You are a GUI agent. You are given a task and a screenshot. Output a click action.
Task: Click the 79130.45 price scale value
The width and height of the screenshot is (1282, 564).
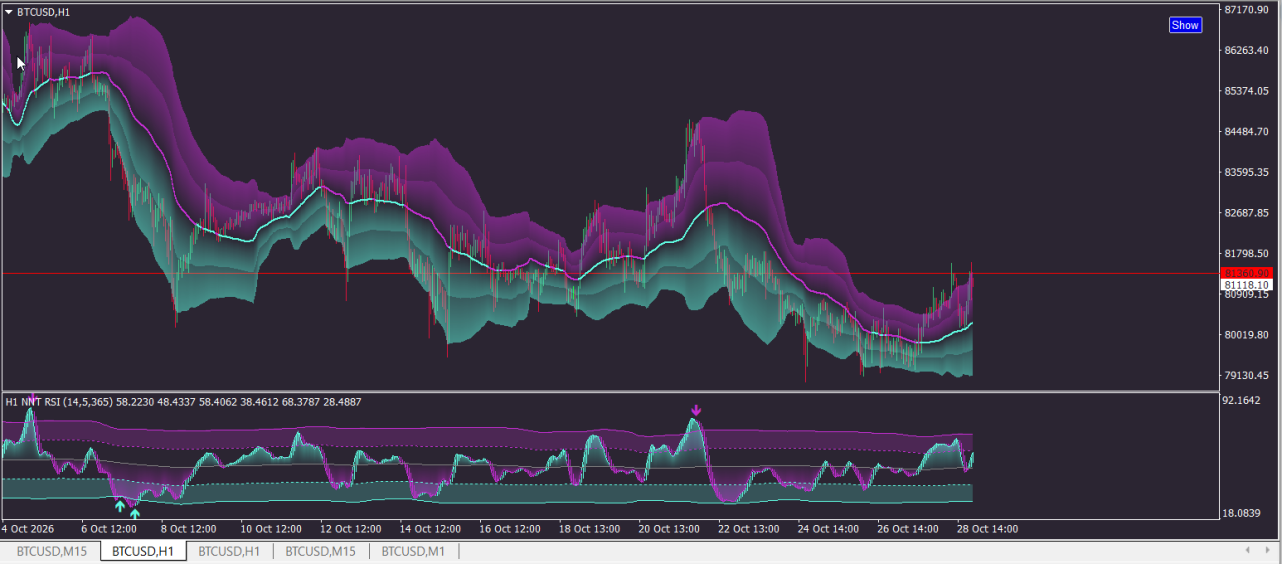click(x=1247, y=376)
